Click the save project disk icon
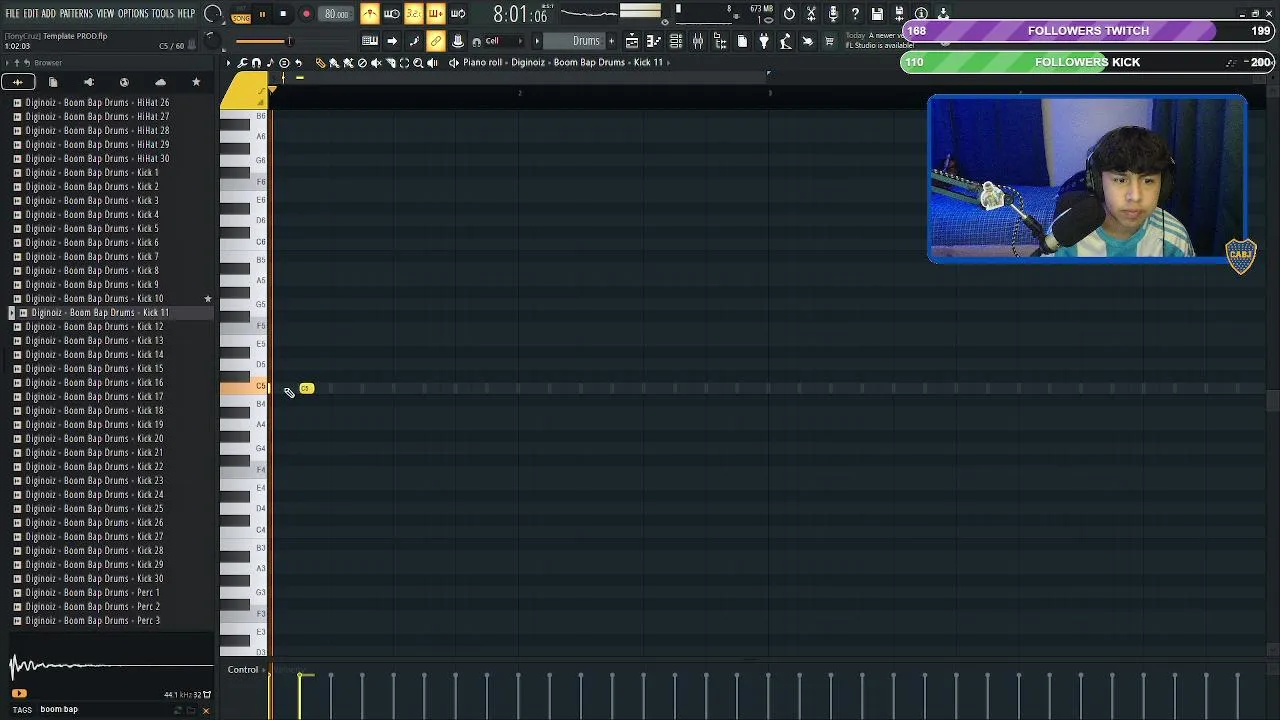The height and width of the screenshot is (720, 1280). tap(877, 14)
